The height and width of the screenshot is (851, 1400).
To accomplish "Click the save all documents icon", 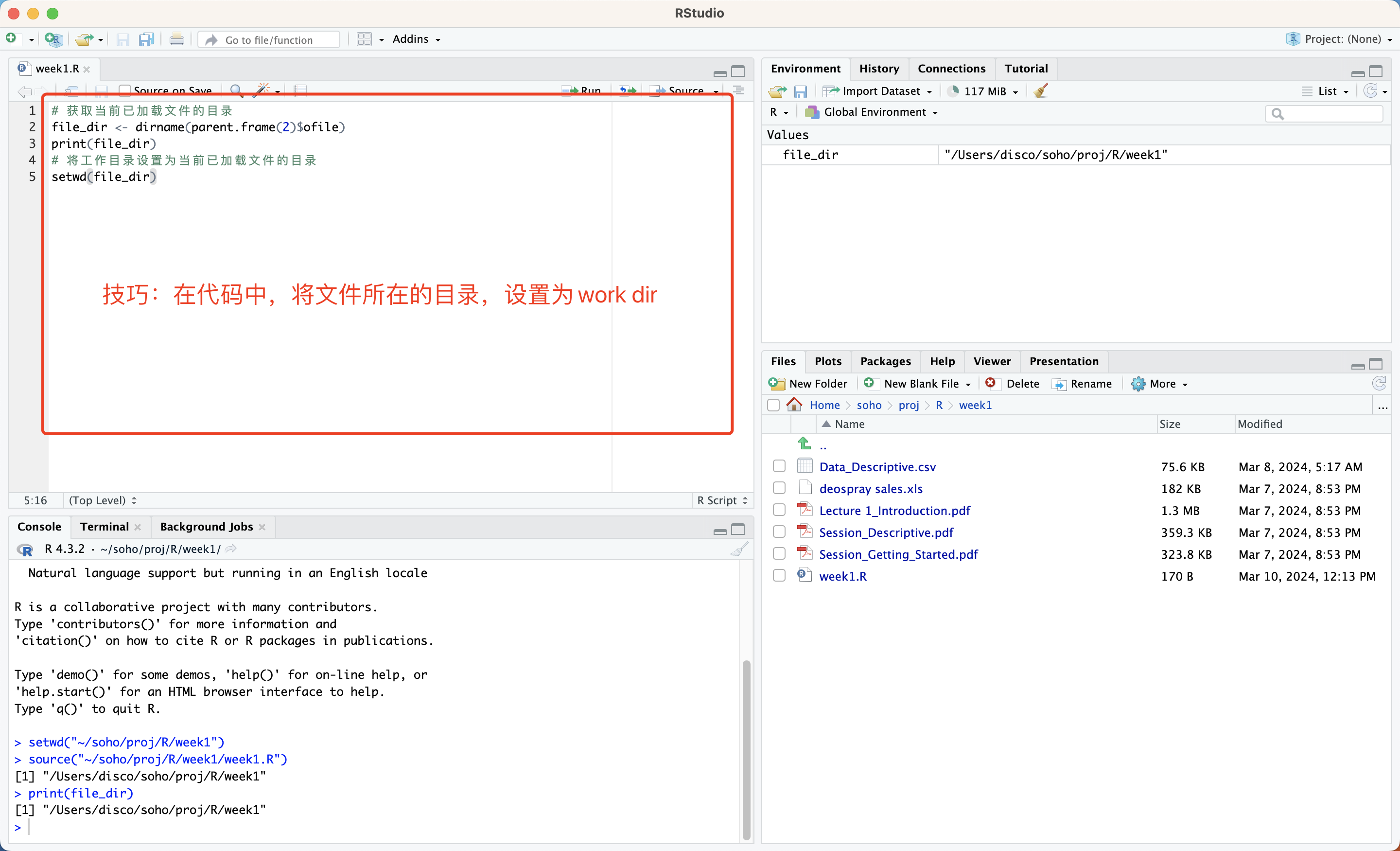I will tap(147, 39).
